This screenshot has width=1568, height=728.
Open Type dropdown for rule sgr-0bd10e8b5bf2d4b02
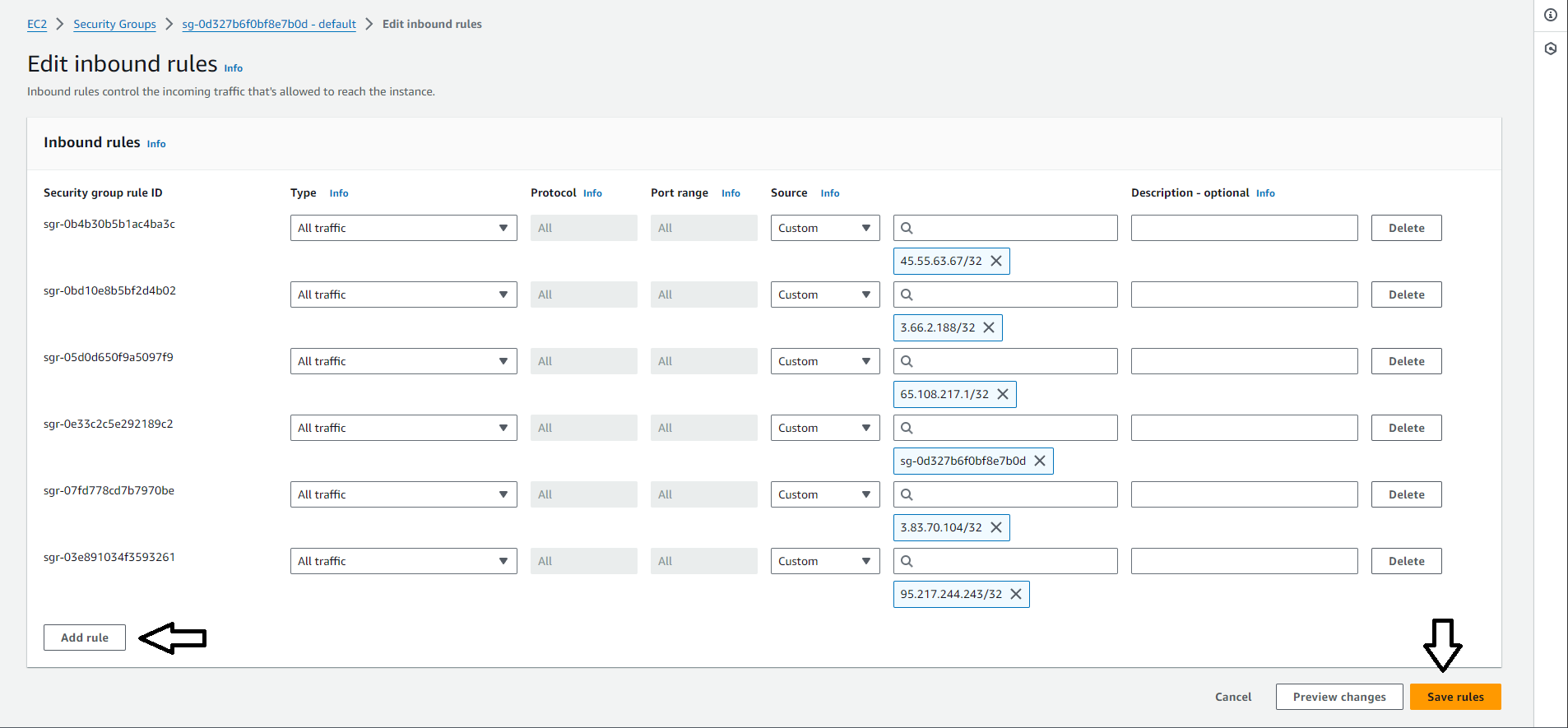coord(404,294)
